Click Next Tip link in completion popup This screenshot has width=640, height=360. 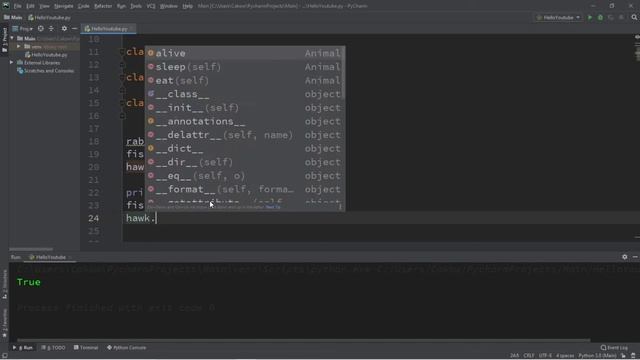273,207
